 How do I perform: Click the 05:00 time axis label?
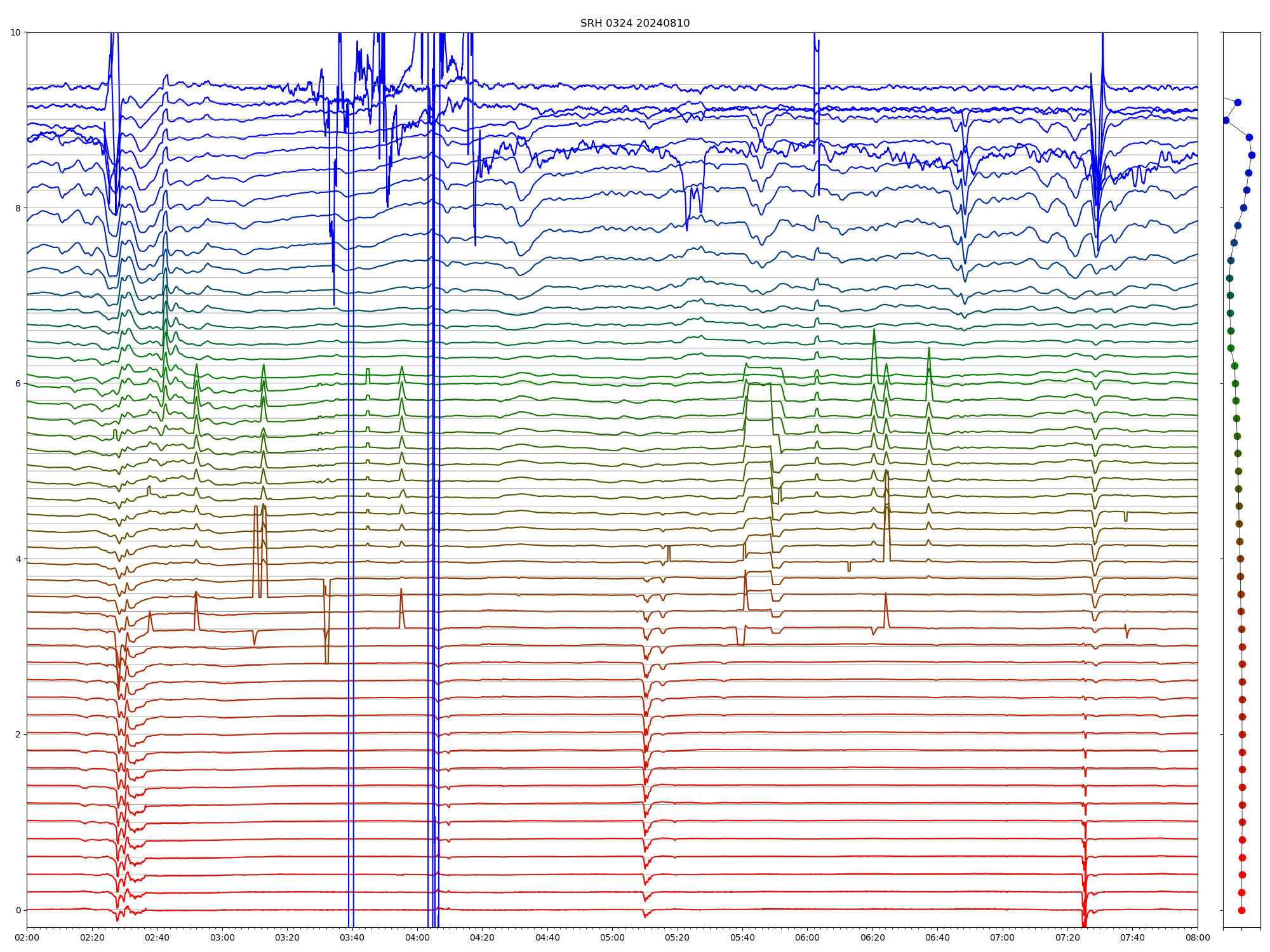pos(612,937)
